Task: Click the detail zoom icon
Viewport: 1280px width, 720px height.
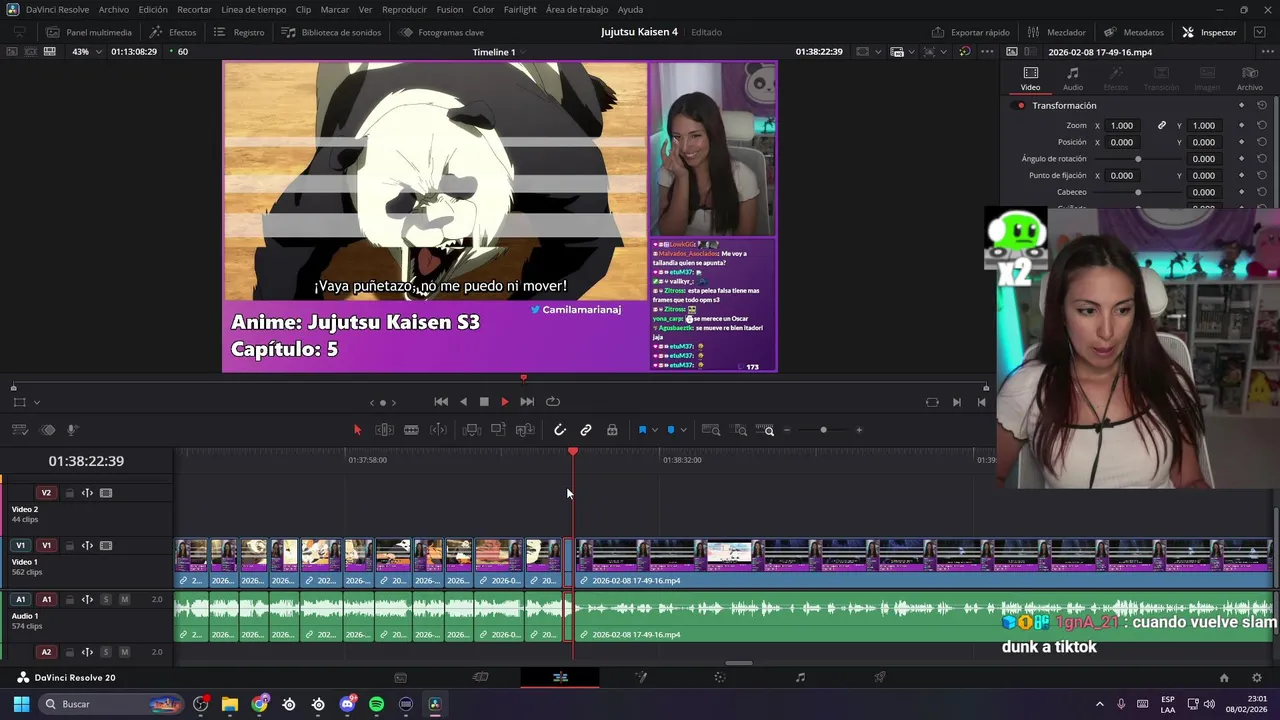Action: pos(740,430)
